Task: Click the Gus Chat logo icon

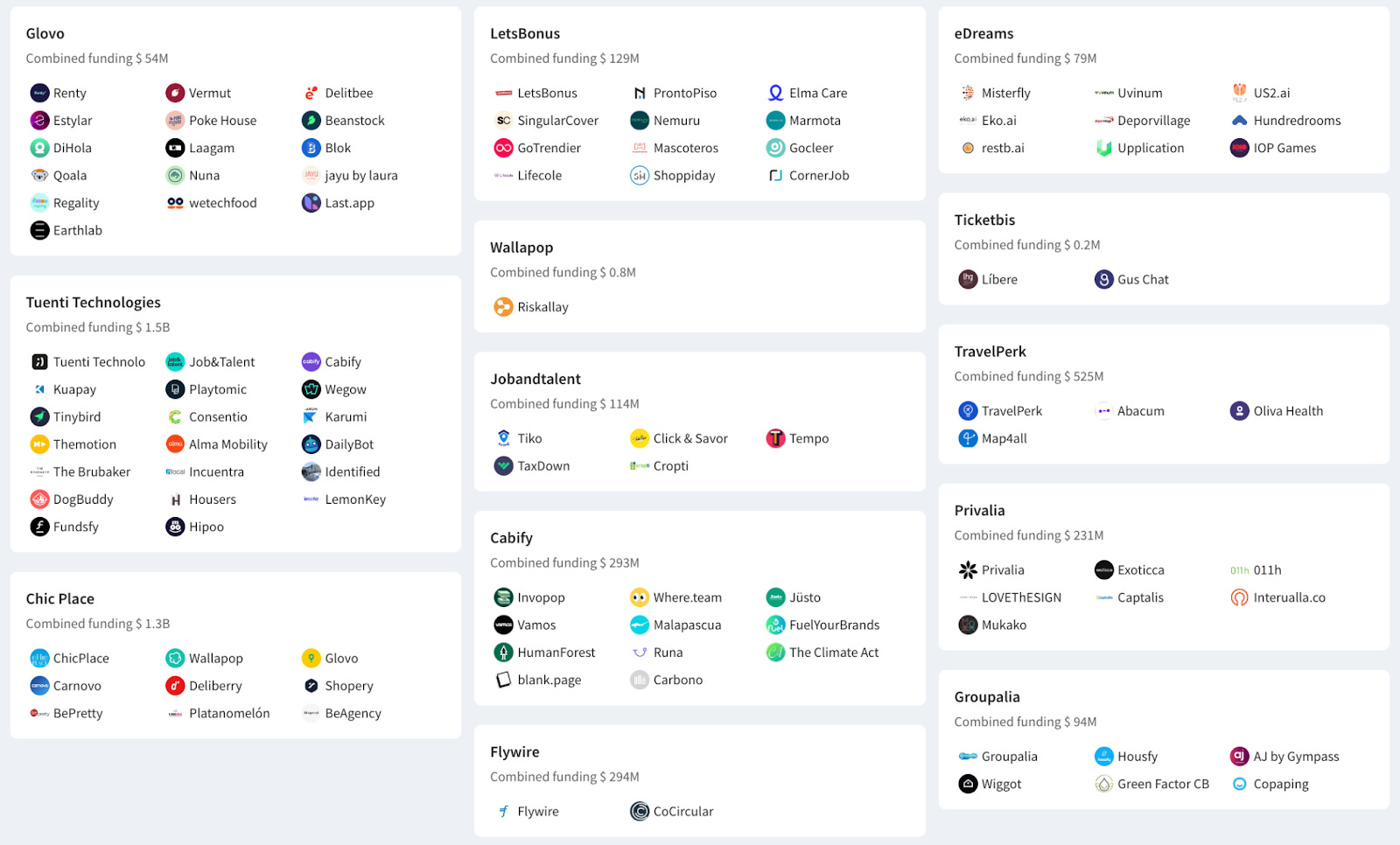Action: pyautogui.click(x=1103, y=280)
